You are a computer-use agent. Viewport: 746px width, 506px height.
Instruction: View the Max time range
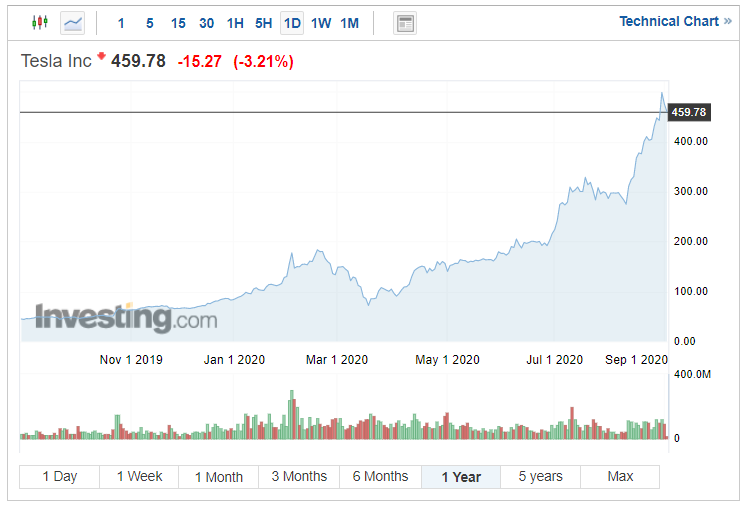click(620, 477)
